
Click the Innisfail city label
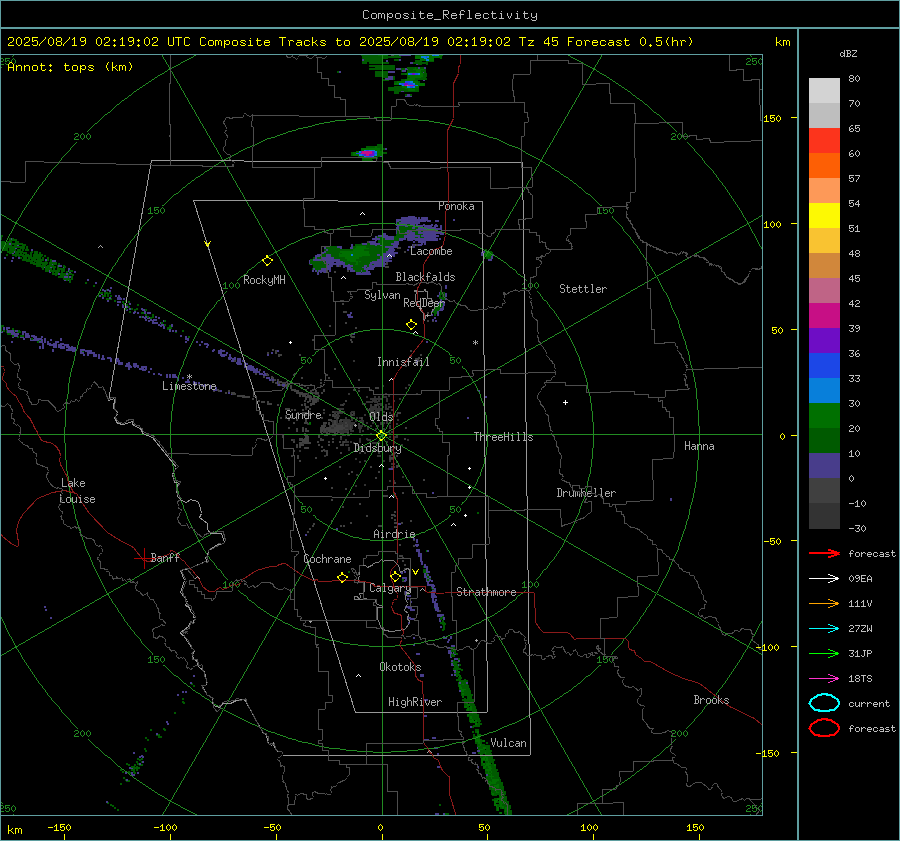click(x=403, y=362)
